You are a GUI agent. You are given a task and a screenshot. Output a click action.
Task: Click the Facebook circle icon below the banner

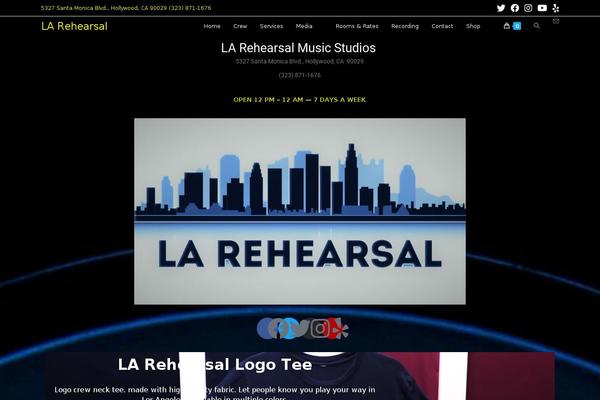[267, 328]
